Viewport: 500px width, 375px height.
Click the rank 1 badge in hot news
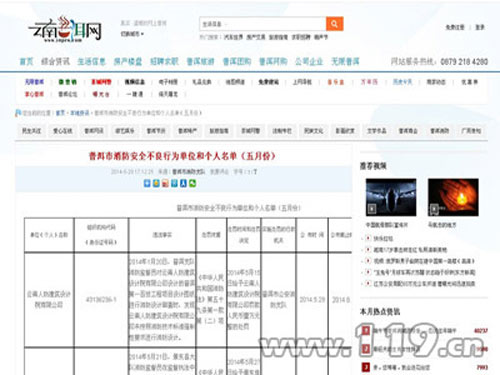click(366, 331)
